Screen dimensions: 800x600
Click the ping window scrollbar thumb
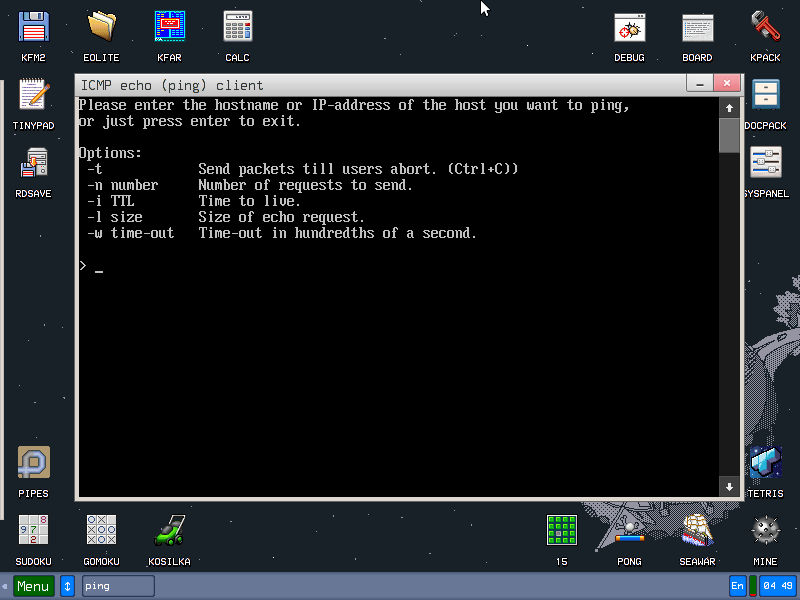click(729, 135)
